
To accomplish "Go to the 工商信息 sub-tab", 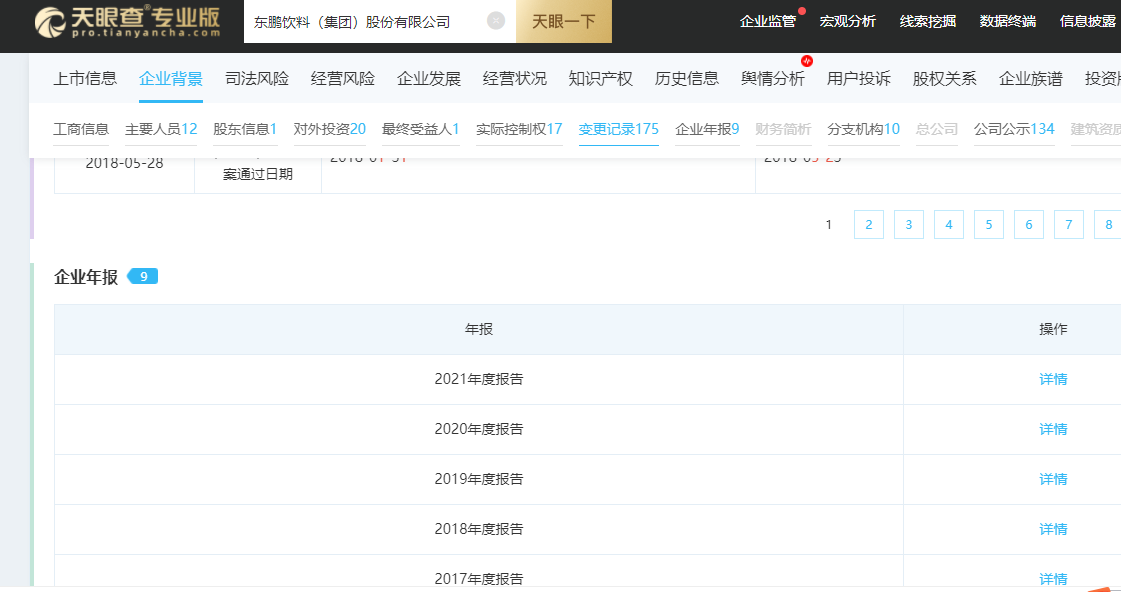I will tap(81, 129).
